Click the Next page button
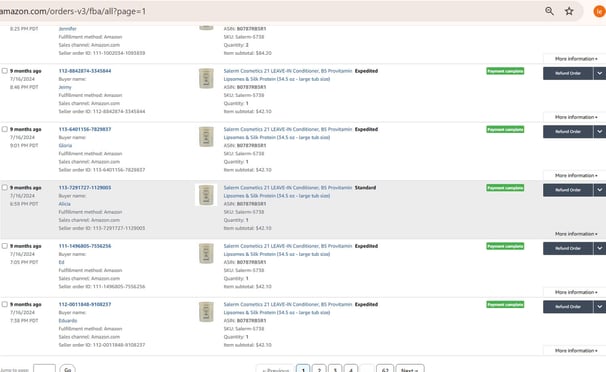Viewport: 606px width, 372px height. point(410,369)
